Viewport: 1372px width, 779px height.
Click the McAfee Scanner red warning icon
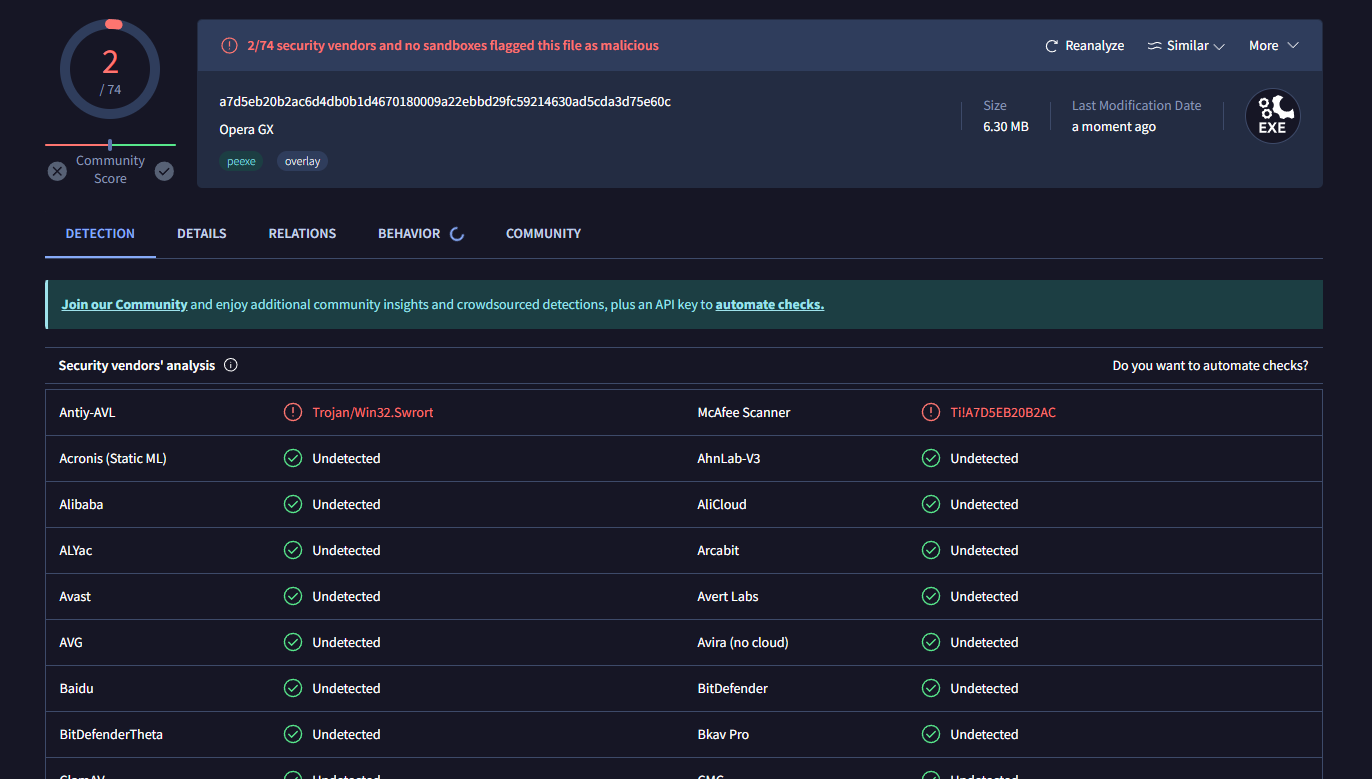coord(931,412)
